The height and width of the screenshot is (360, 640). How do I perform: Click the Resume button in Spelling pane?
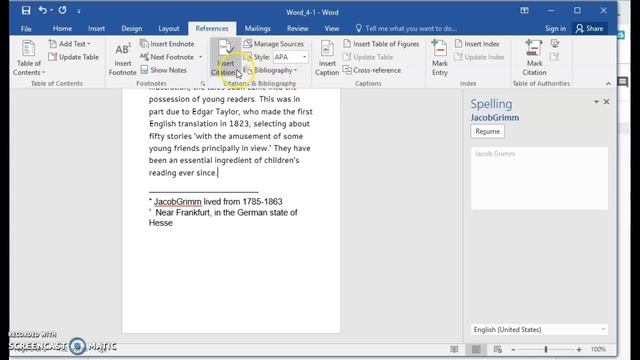point(487,131)
